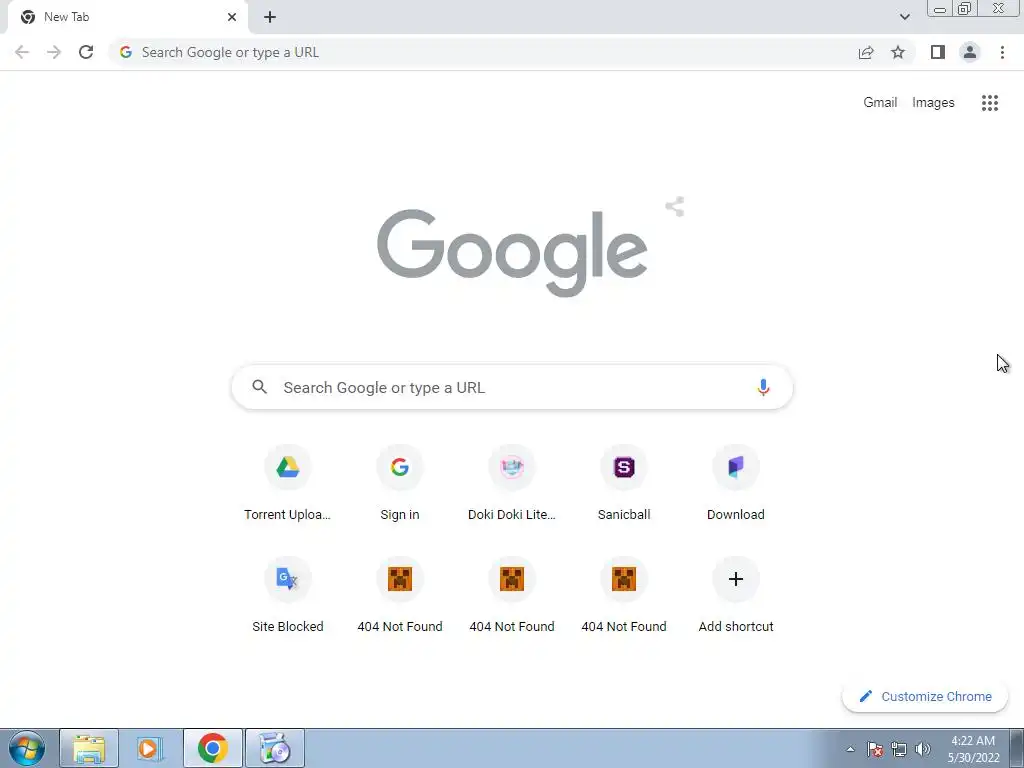Open the Gmail link

point(880,103)
